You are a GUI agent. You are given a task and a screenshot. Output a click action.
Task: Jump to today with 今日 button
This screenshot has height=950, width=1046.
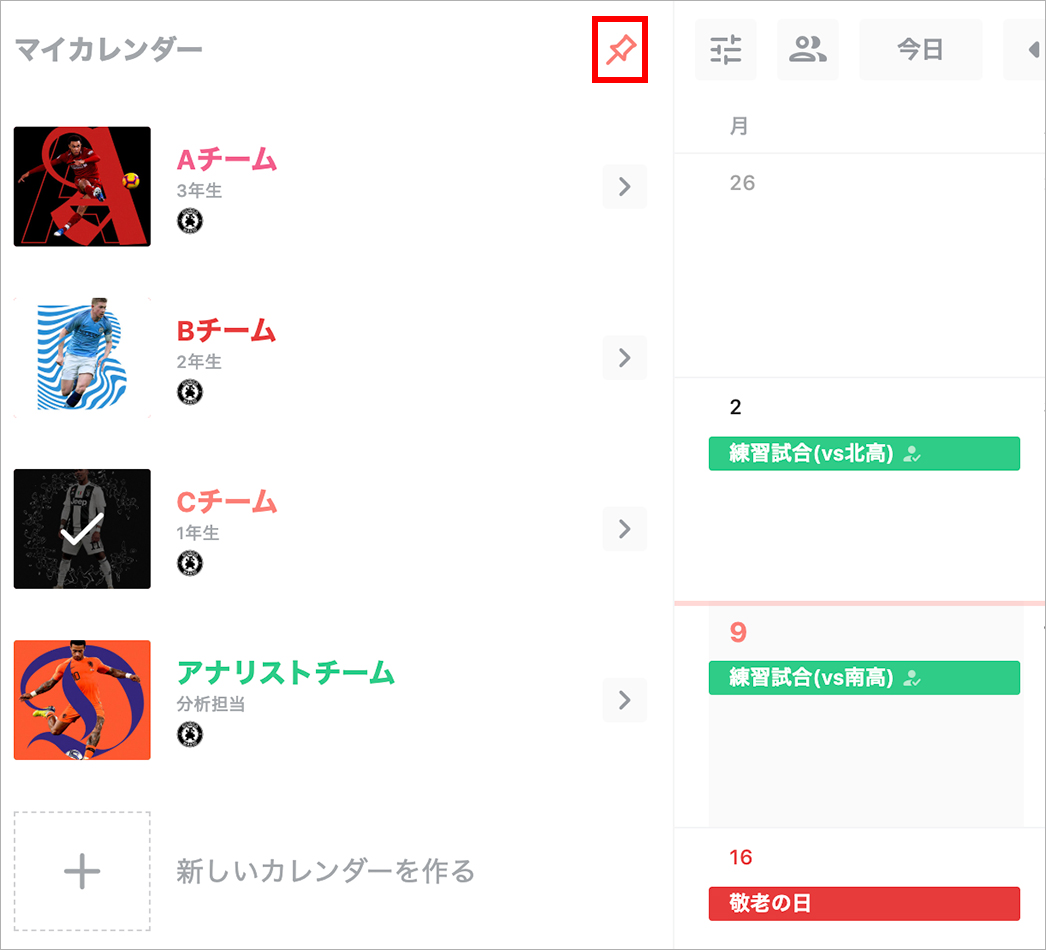[x=921, y=49]
